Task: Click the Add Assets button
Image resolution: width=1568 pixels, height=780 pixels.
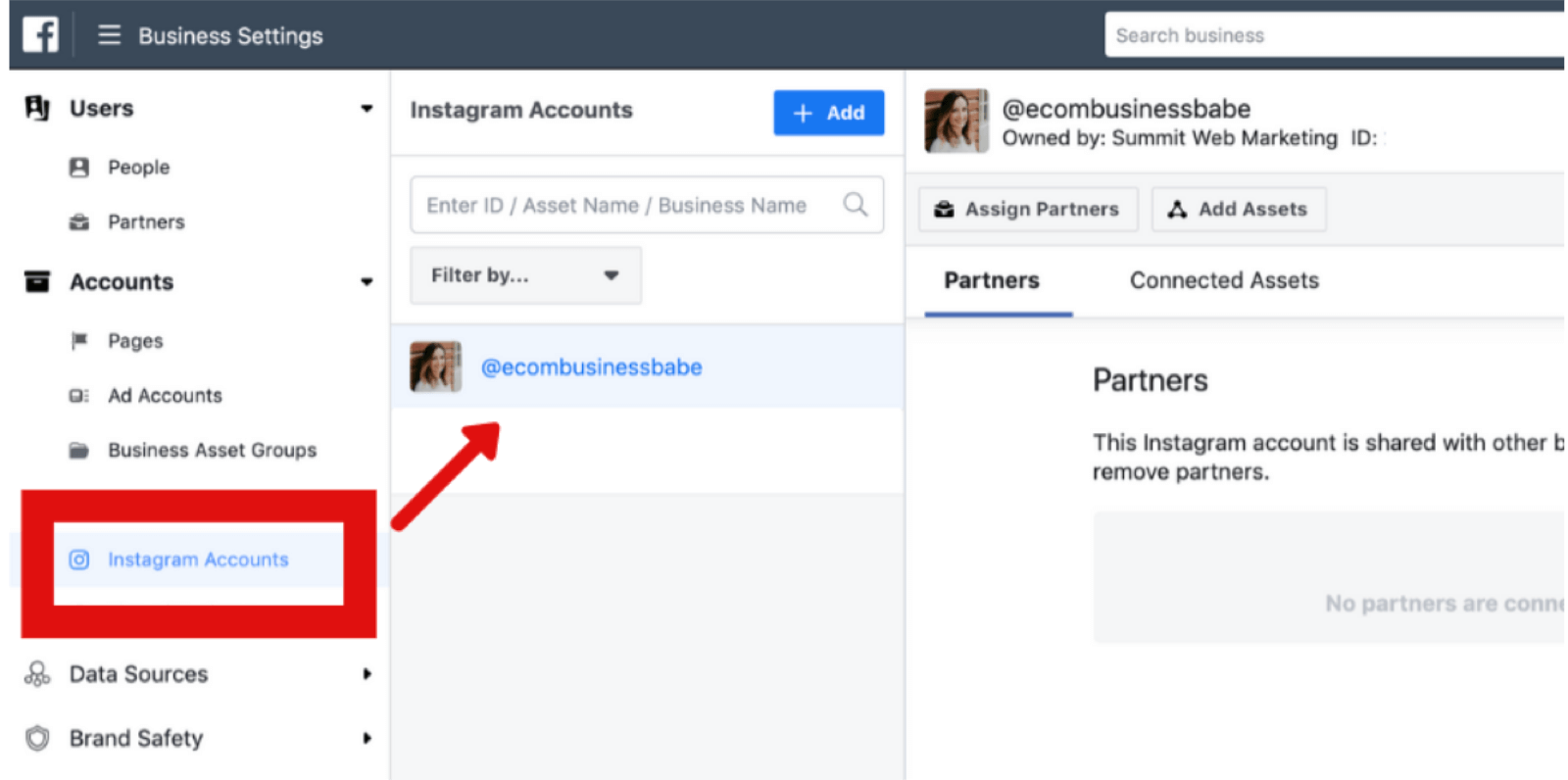Action: tap(1239, 209)
